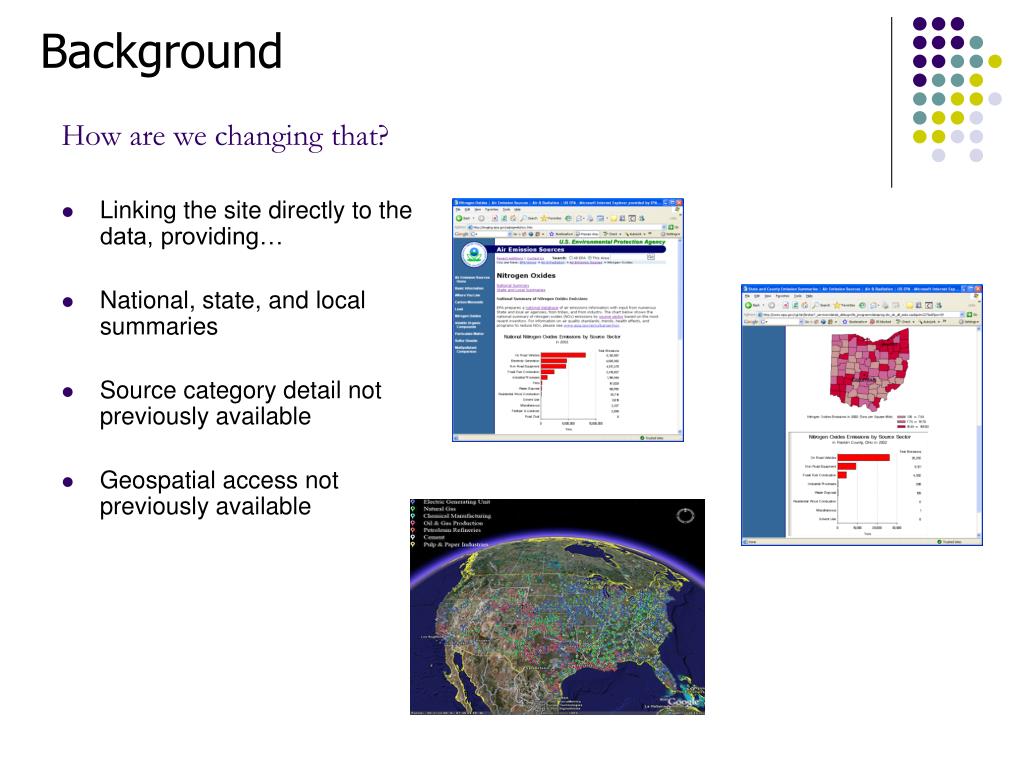1024x768 pixels.
Task: Click 'Pulp & Paper Industries' legend entry
Action: click(x=455, y=544)
